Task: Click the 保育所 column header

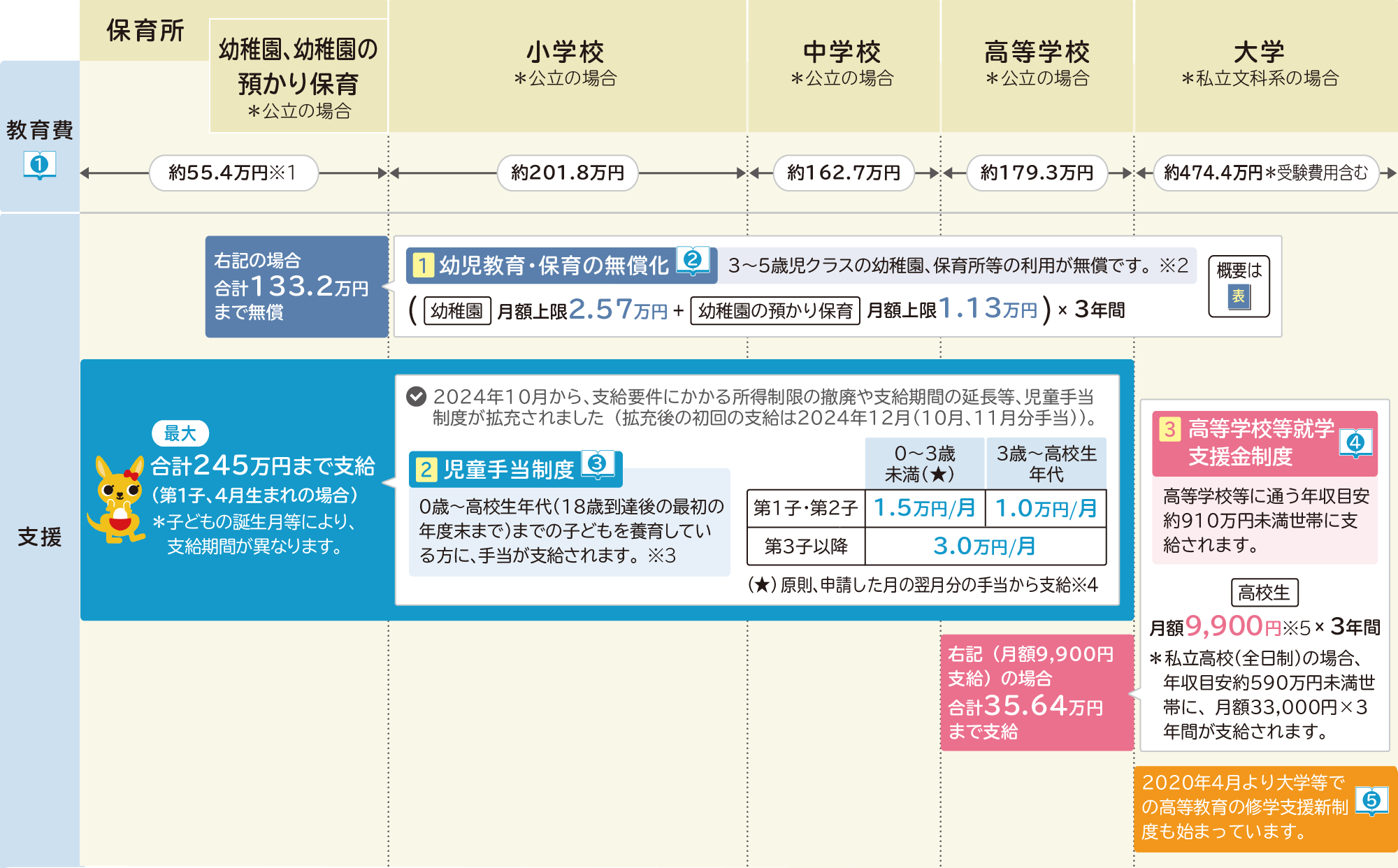Action: tap(145, 31)
